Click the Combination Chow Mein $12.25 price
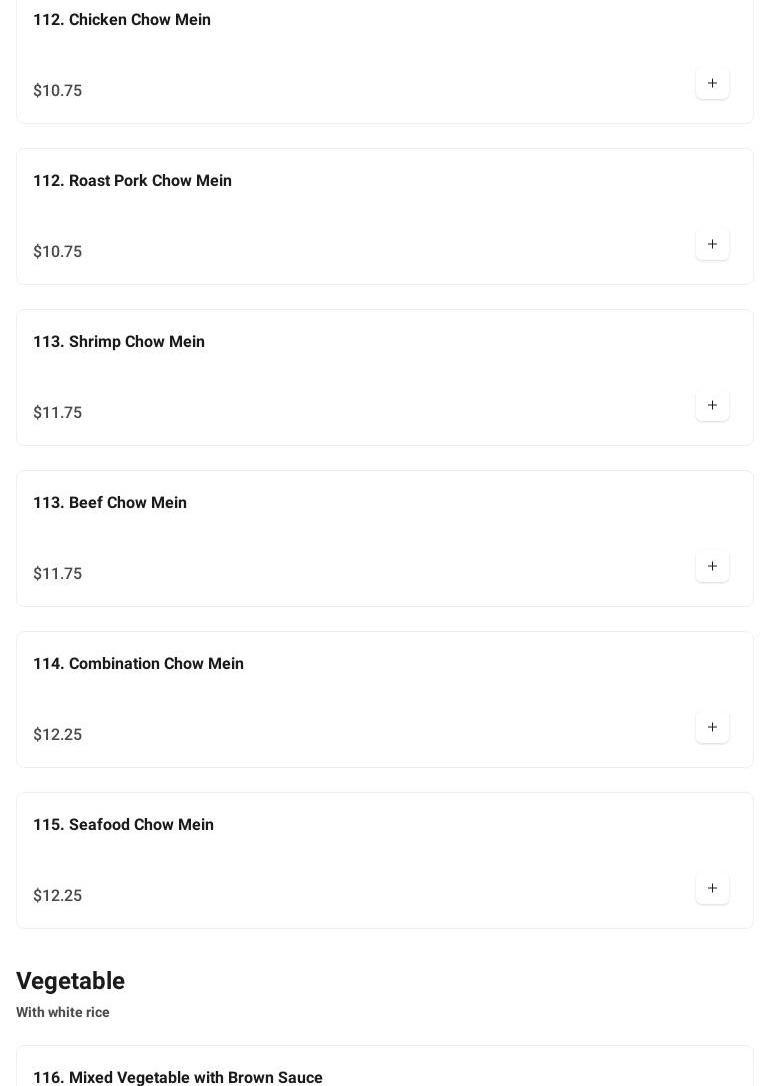Image resolution: width=770 pixels, height=1086 pixels. [x=57, y=735]
